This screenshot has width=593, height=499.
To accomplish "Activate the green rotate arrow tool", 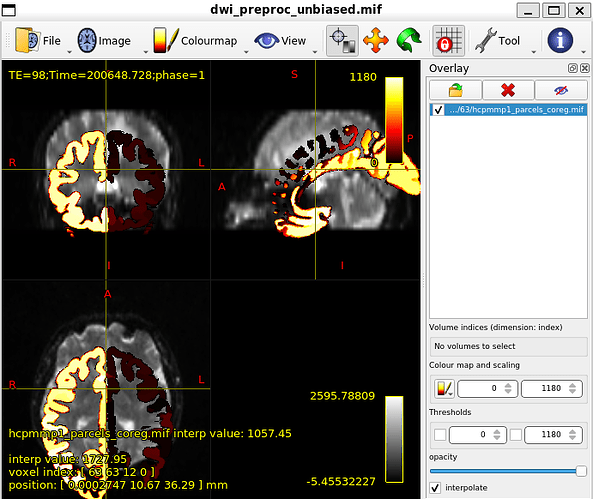I will point(409,40).
